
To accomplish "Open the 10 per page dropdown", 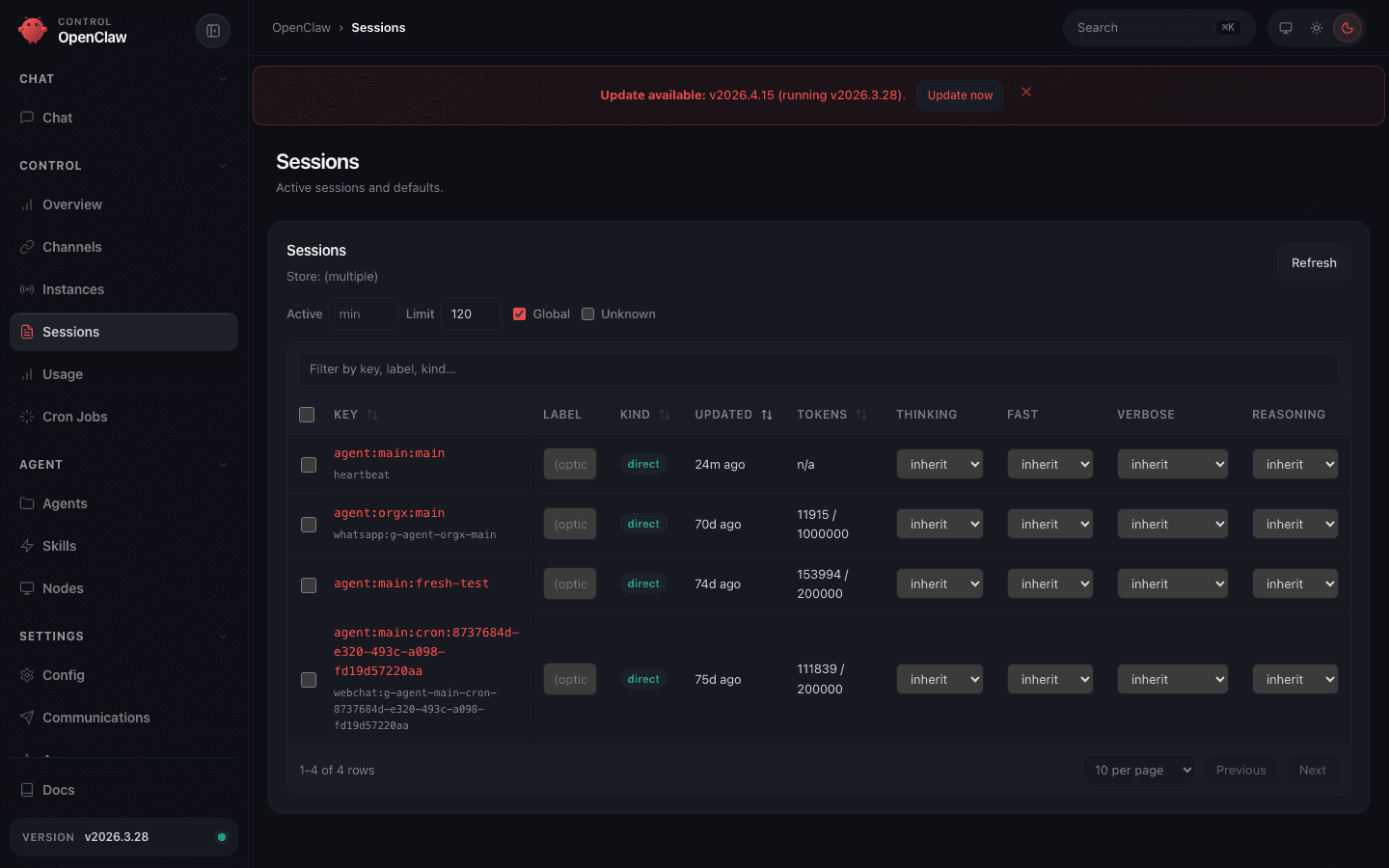I will point(1139,770).
